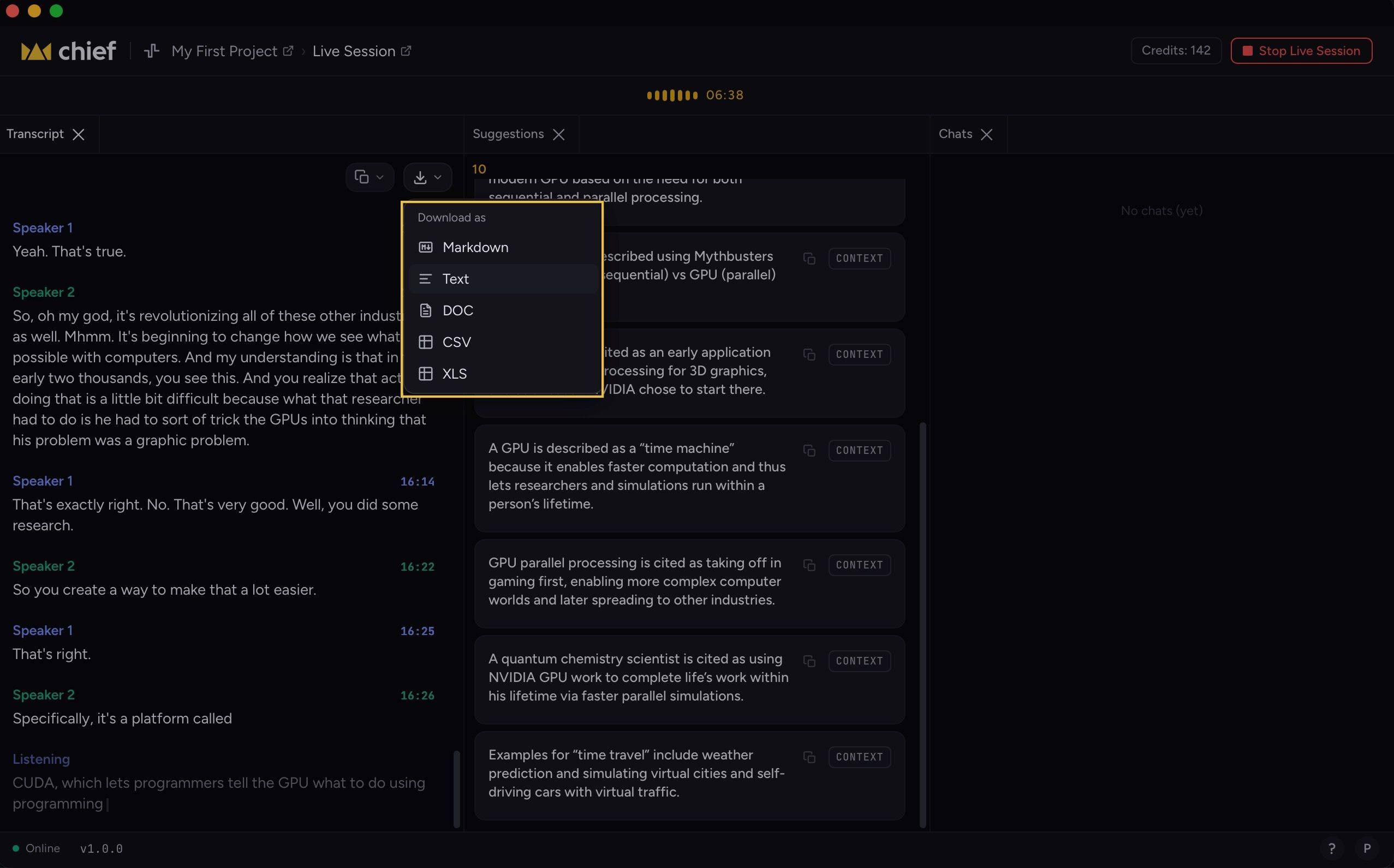Download transcript as XLS
Image resolution: width=1394 pixels, height=868 pixels.
[503, 374]
